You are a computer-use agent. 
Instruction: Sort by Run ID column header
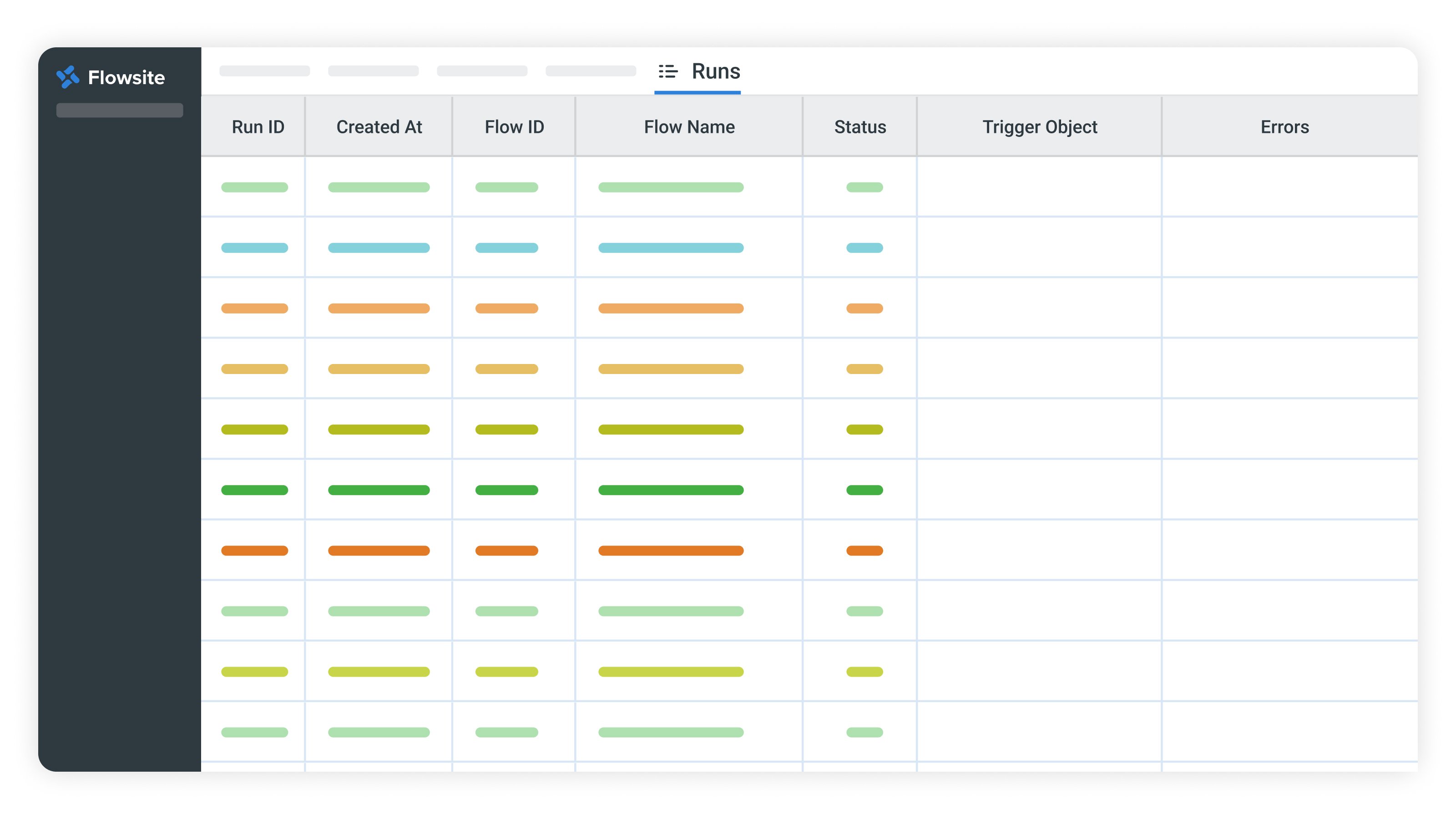point(258,126)
